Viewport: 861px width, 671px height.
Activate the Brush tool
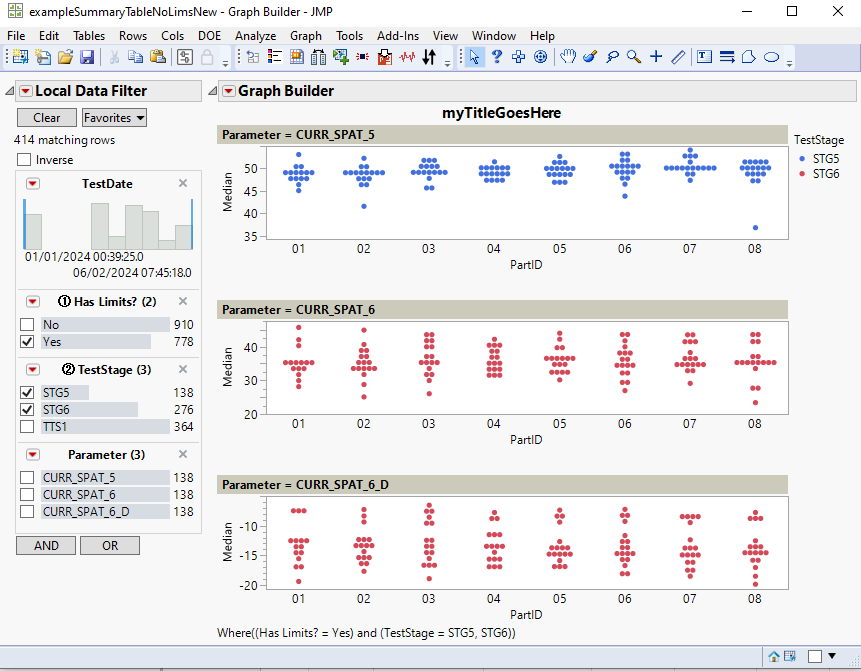click(x=589, y=57)
